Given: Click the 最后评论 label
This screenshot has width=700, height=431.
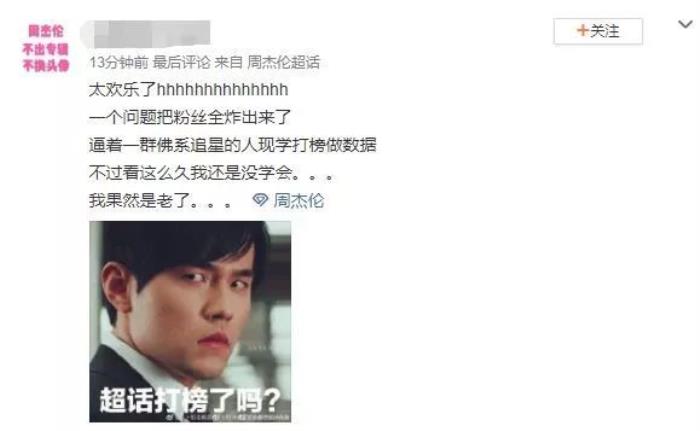Looking at the screenshot, I should click(x=181, y=62).
